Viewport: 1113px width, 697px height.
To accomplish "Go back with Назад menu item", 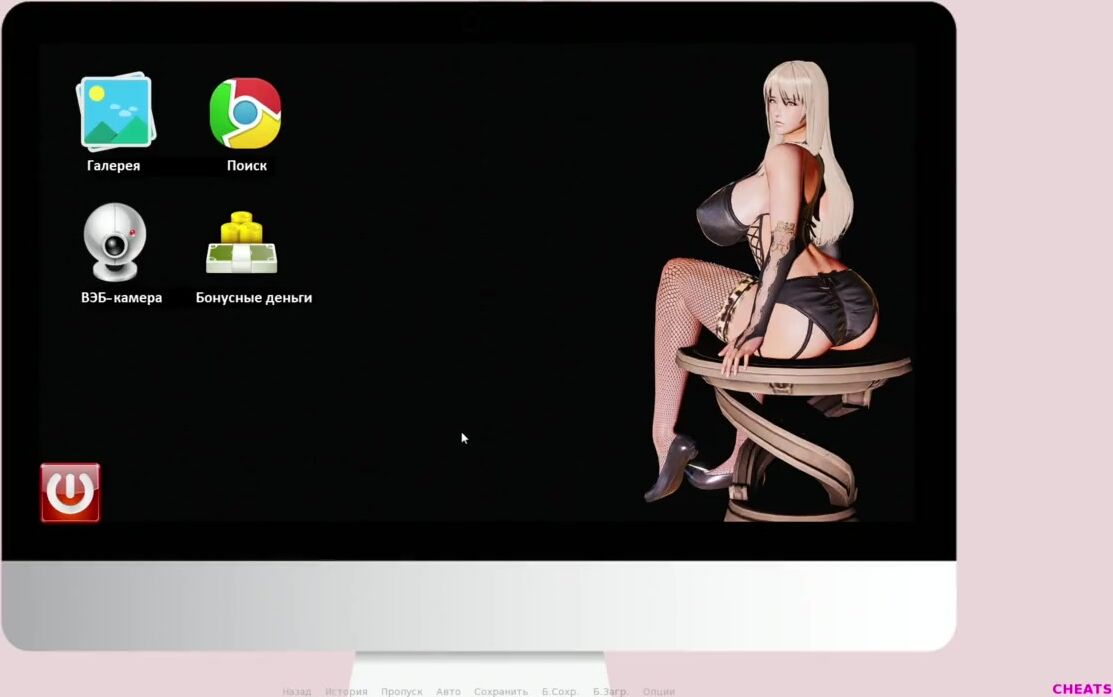I will pyautogui.click(x=296, y=691).
